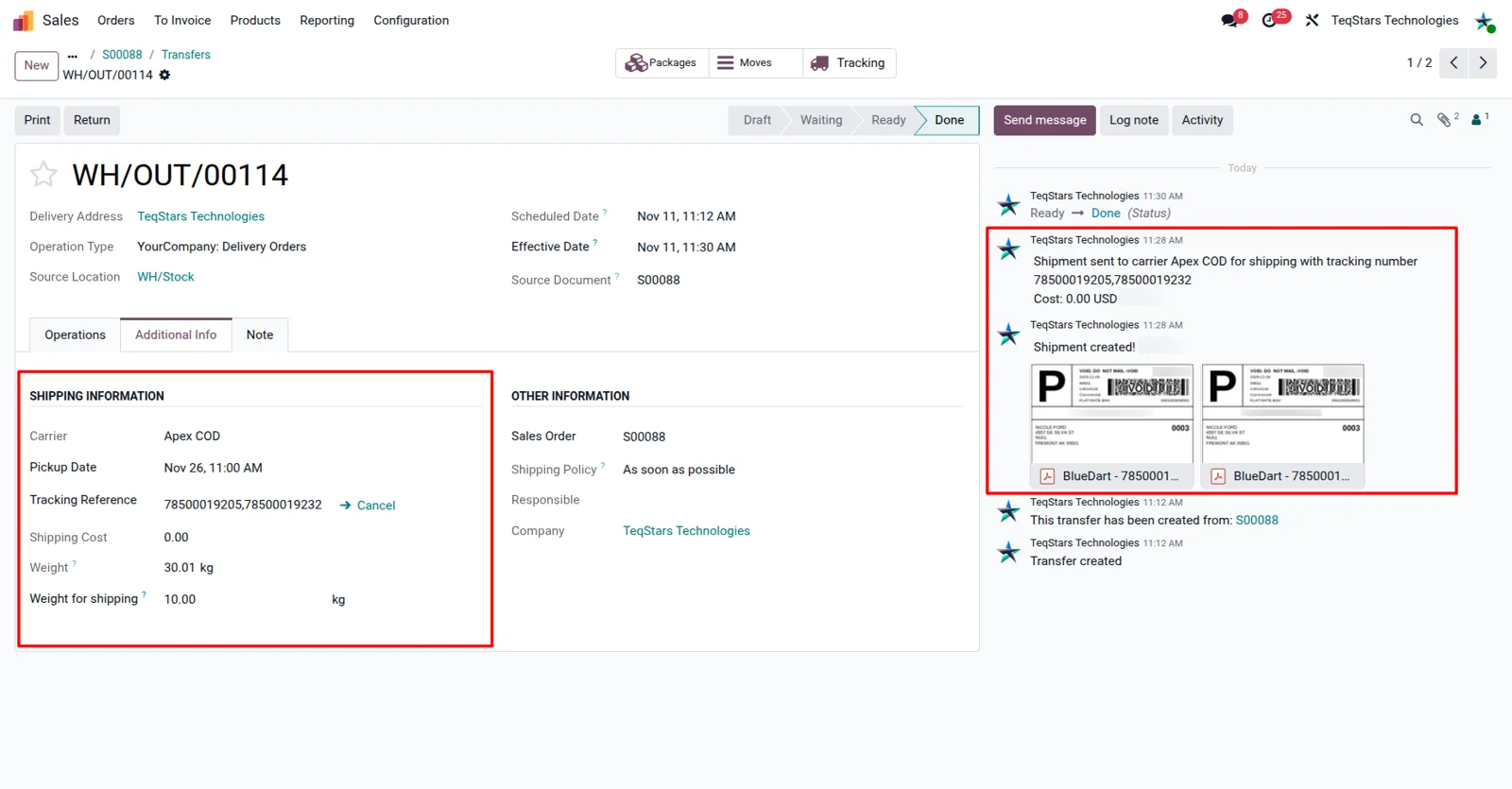This screenshot has height=789, width=1512.
Task: Open the user avatar menu
Action: pos(1485,21)
